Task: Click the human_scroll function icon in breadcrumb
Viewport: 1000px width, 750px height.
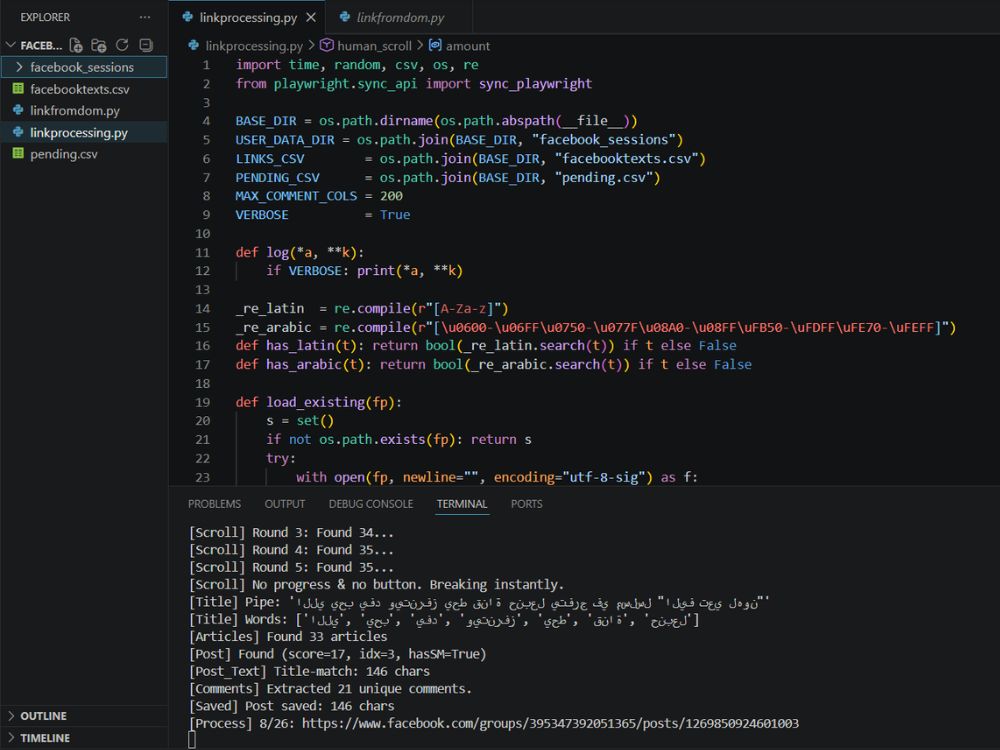Action: [x=327, y=45]
